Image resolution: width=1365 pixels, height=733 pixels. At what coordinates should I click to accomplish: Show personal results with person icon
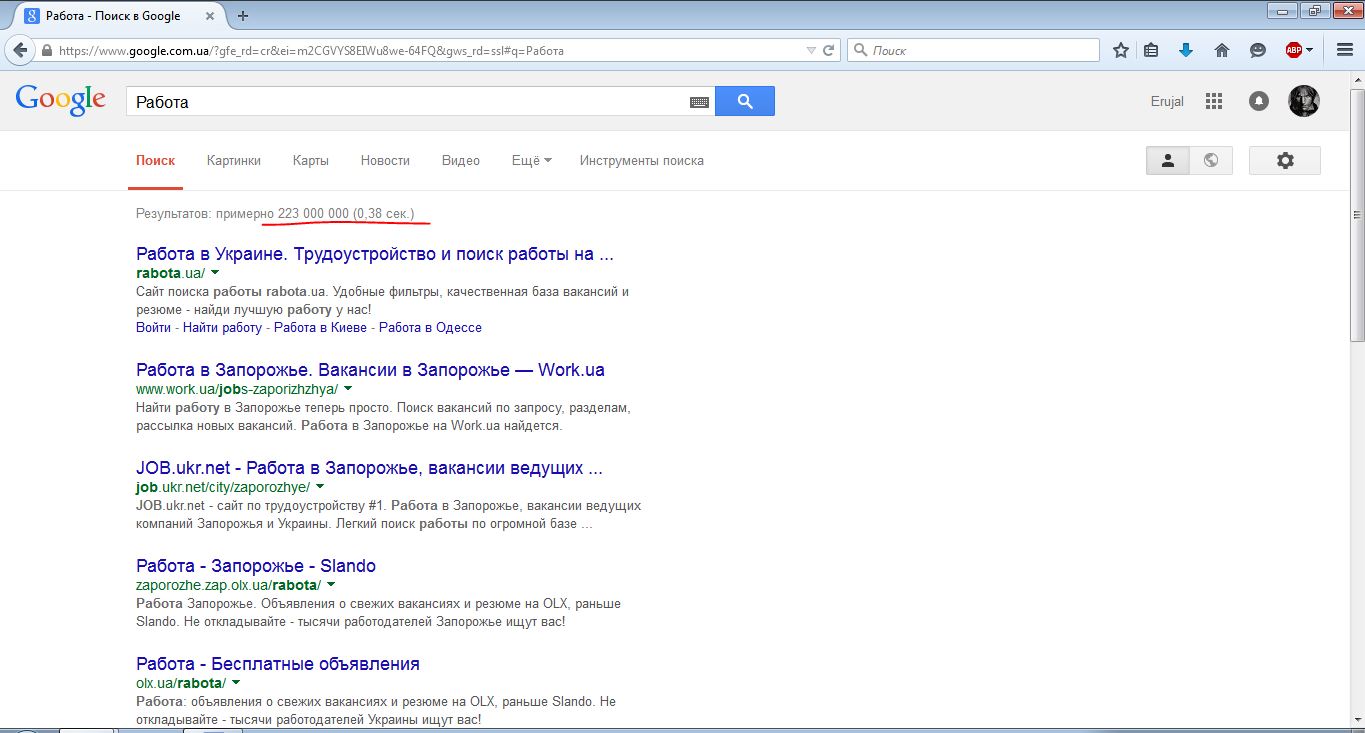[x=1167, y=160]
